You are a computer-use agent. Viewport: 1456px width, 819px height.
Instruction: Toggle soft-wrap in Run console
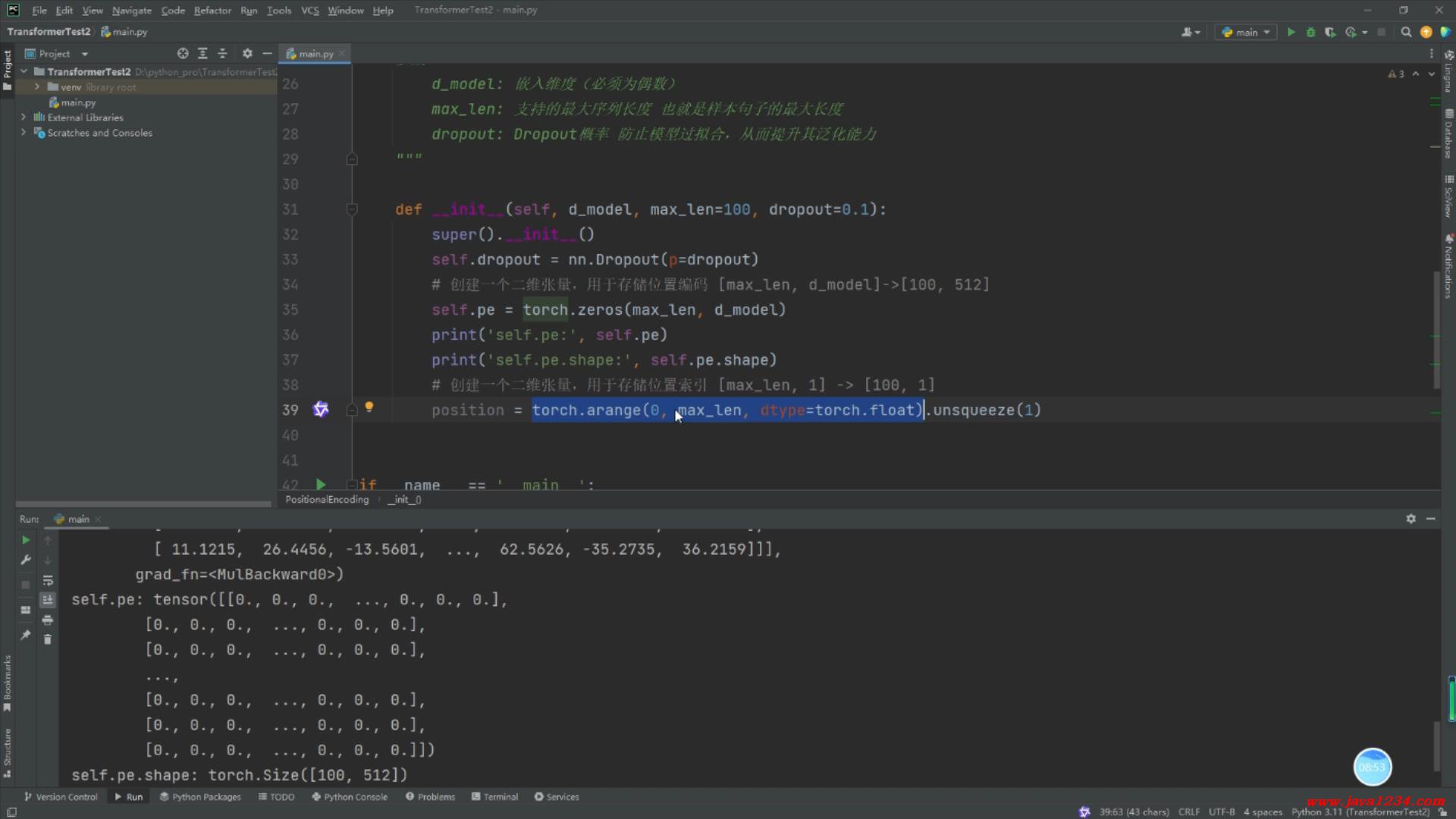click(x=48, y=580)
